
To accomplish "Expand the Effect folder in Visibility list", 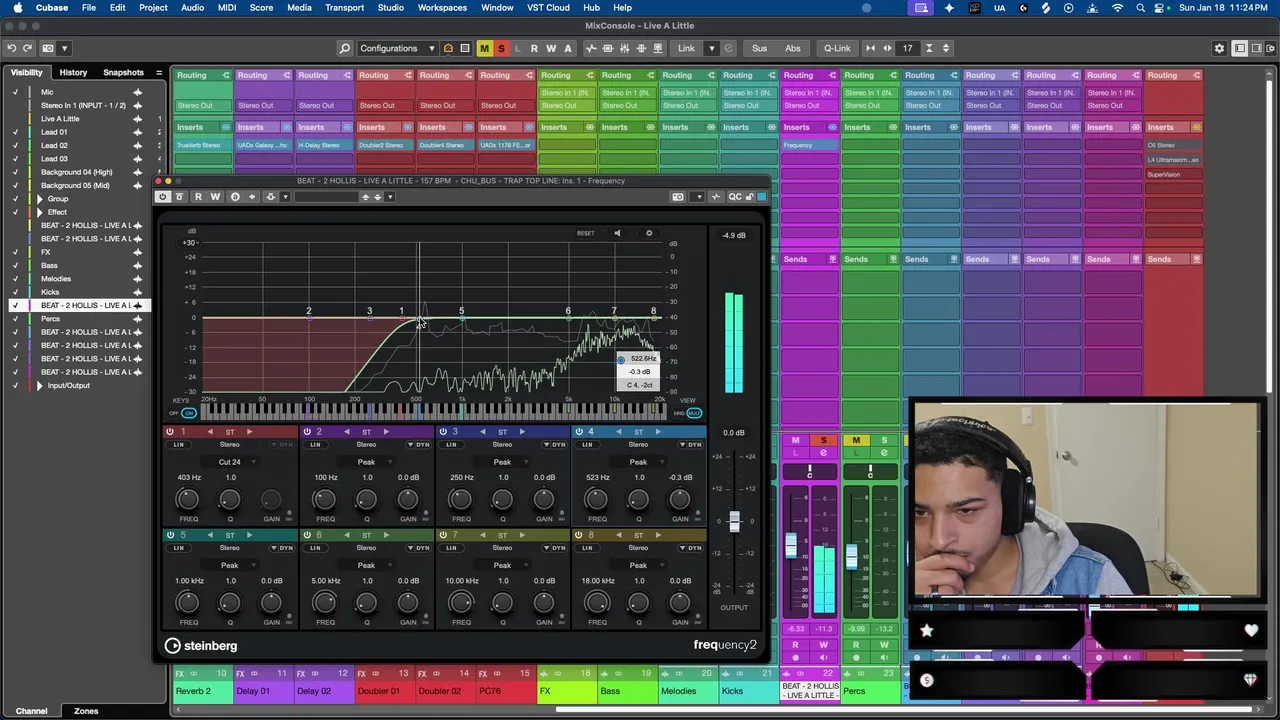I will coord(40,212).
